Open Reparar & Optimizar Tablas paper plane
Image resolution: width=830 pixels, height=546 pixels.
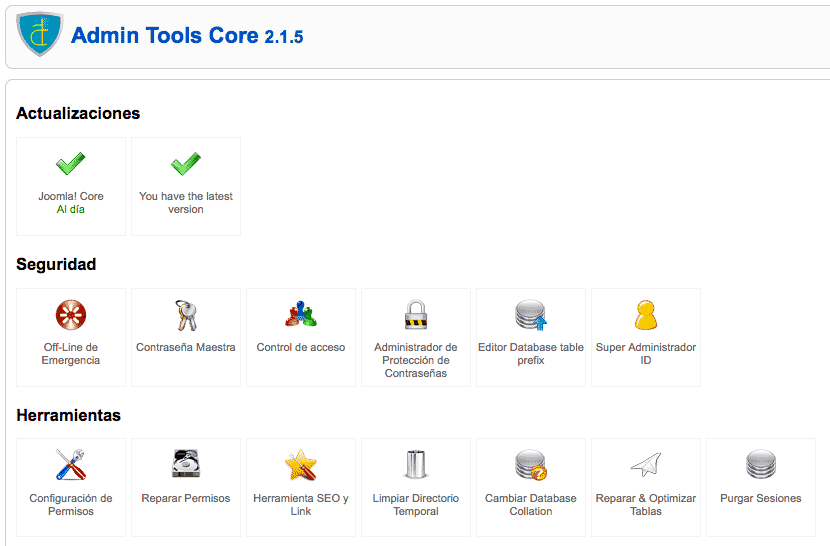click(646, 464)
